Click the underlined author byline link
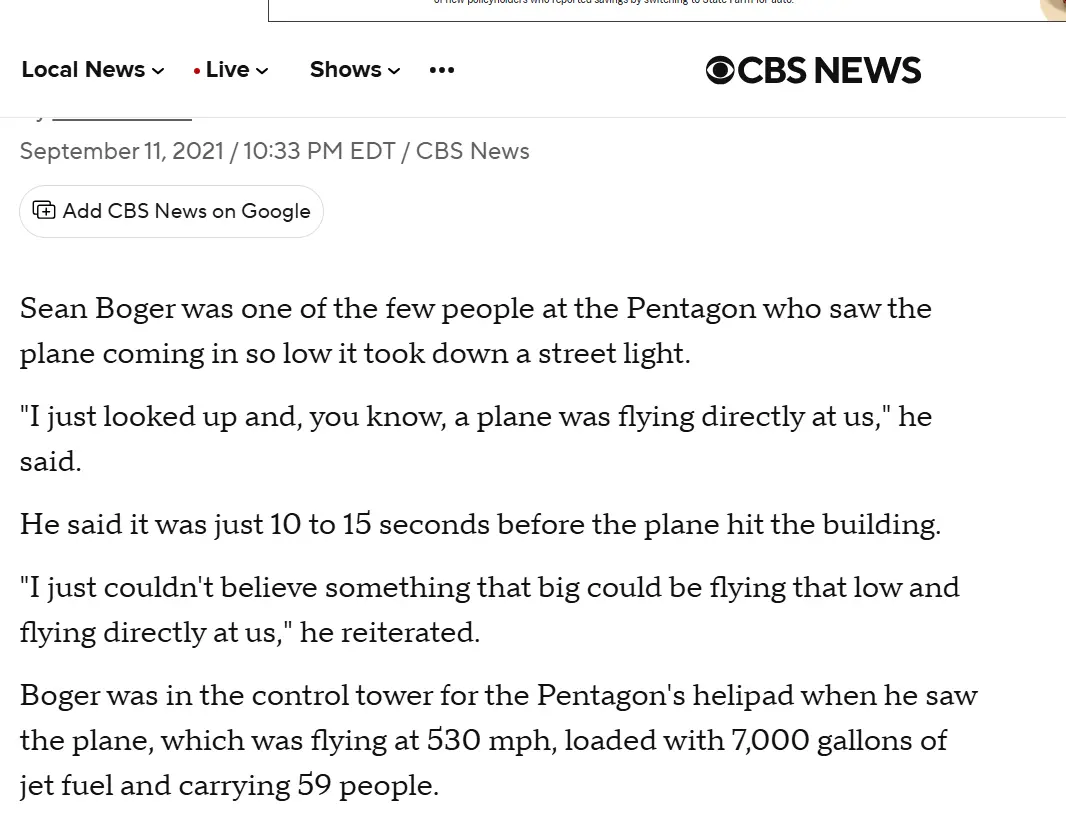 [121, 118]
